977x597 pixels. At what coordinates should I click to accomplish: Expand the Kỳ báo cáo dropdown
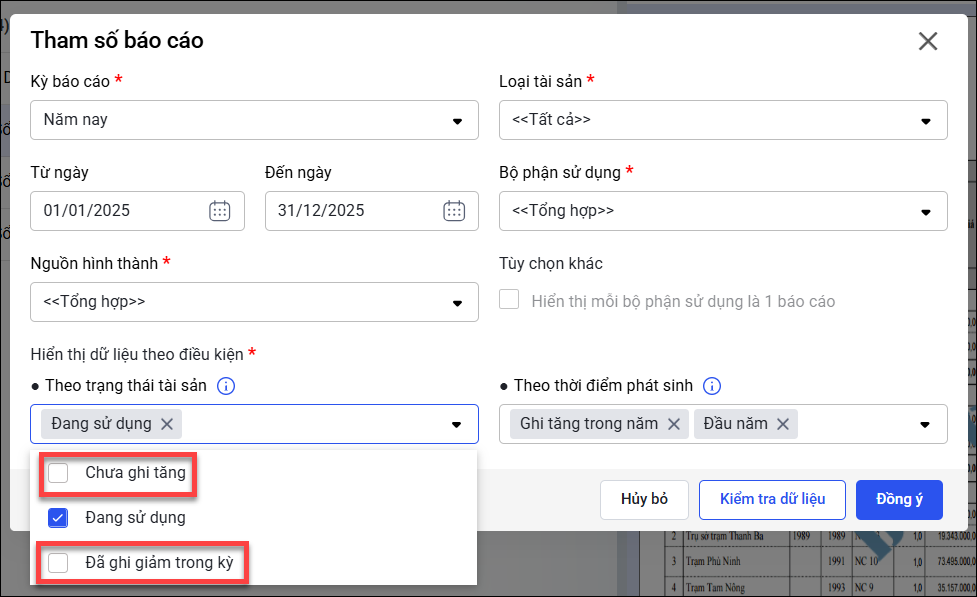click(x=457, y=120)
